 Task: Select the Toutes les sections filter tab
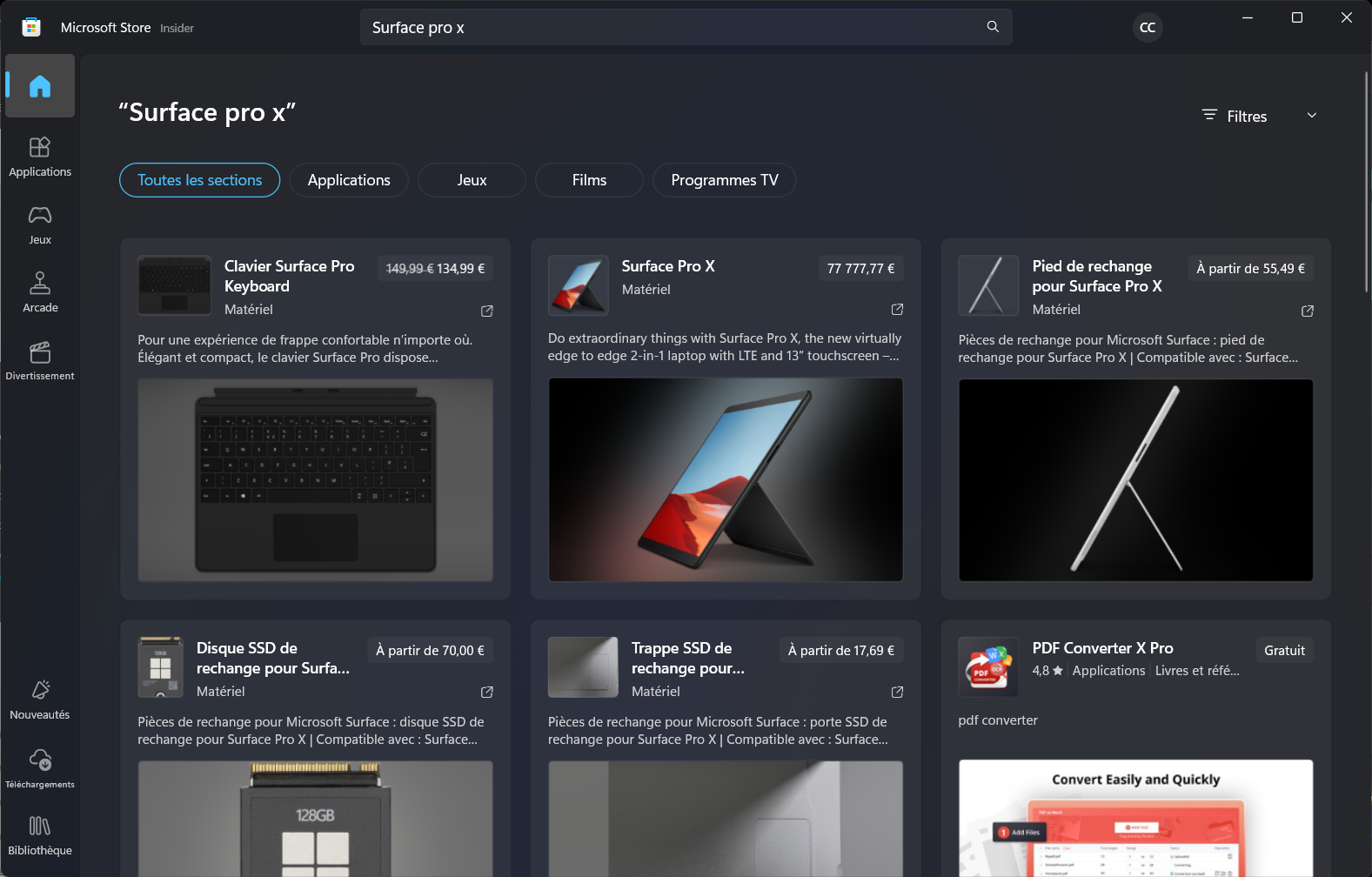(200, 180)
